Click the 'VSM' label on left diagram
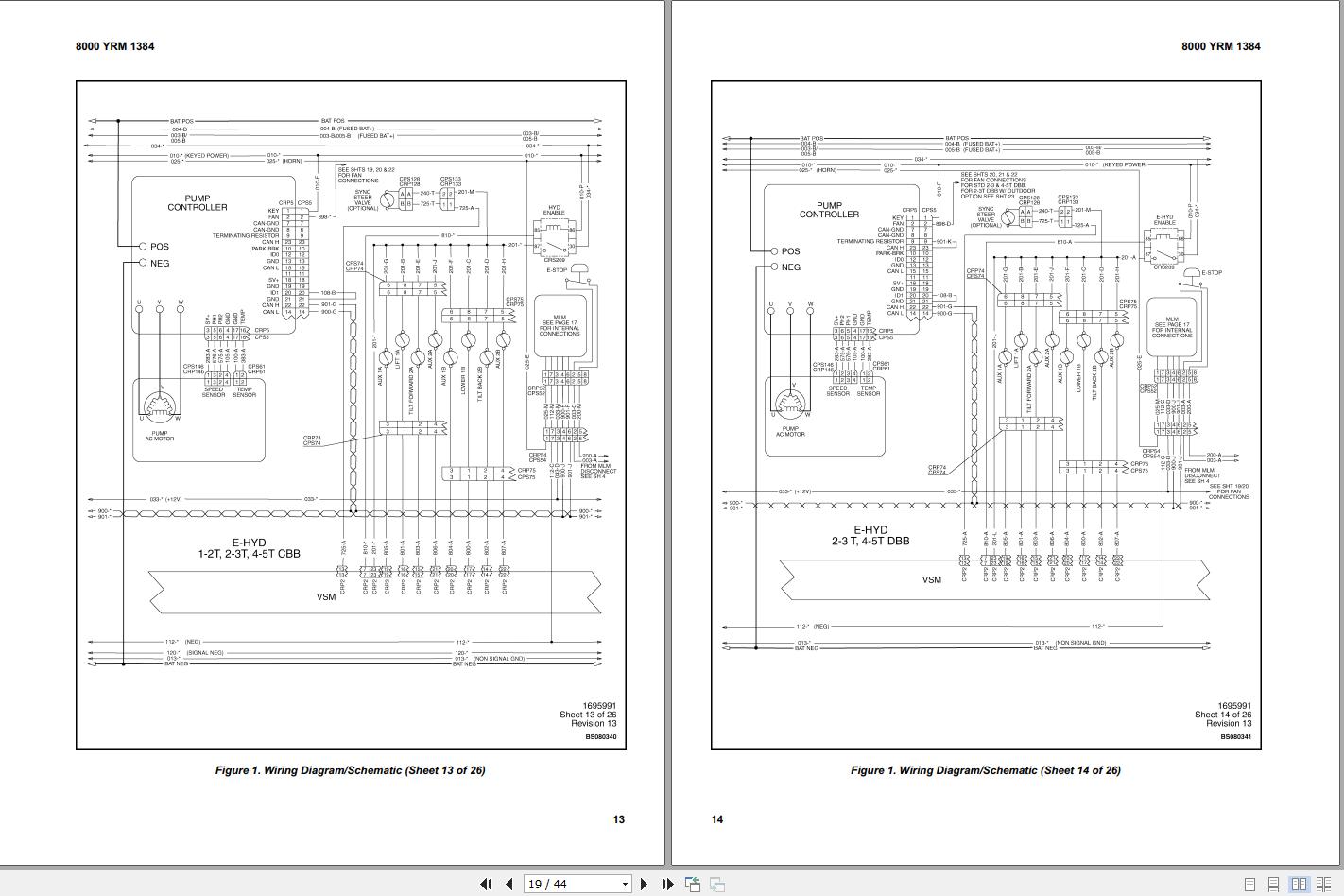Screen dimensions: 1344x896 coord(326,596)
